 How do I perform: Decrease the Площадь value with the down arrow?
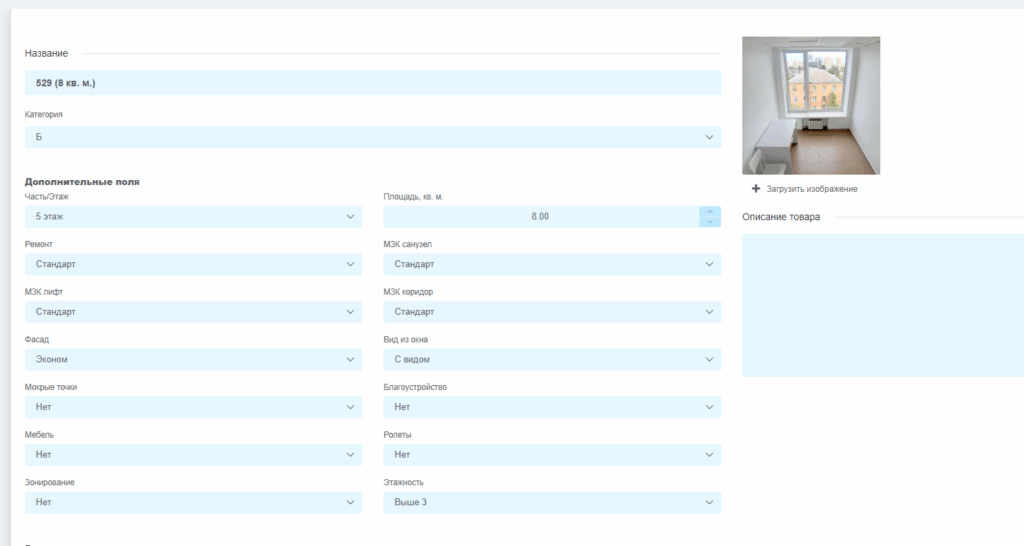click(x=709, y=222)
